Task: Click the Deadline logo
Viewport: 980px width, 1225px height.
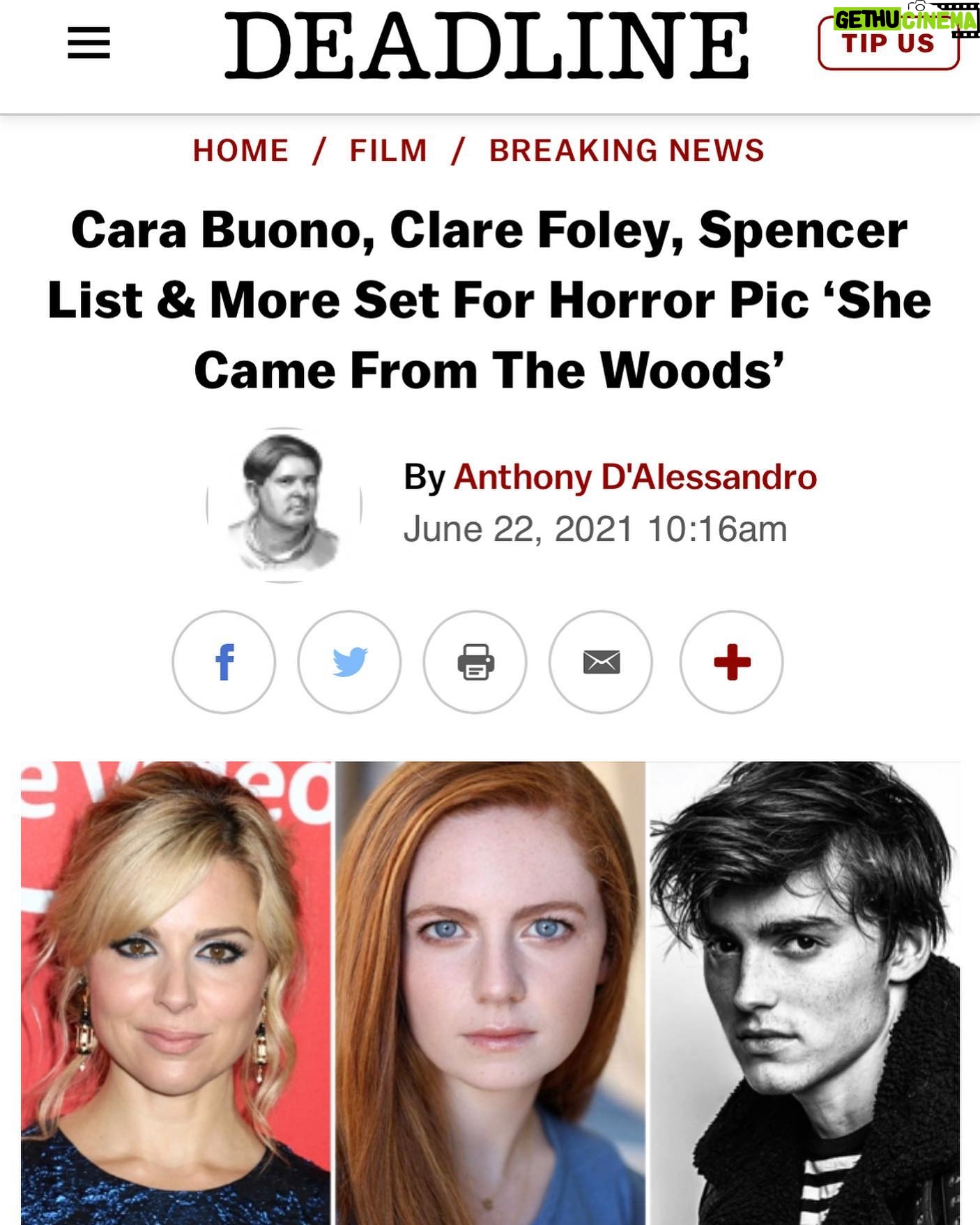Action: click(x=487, y=45)
